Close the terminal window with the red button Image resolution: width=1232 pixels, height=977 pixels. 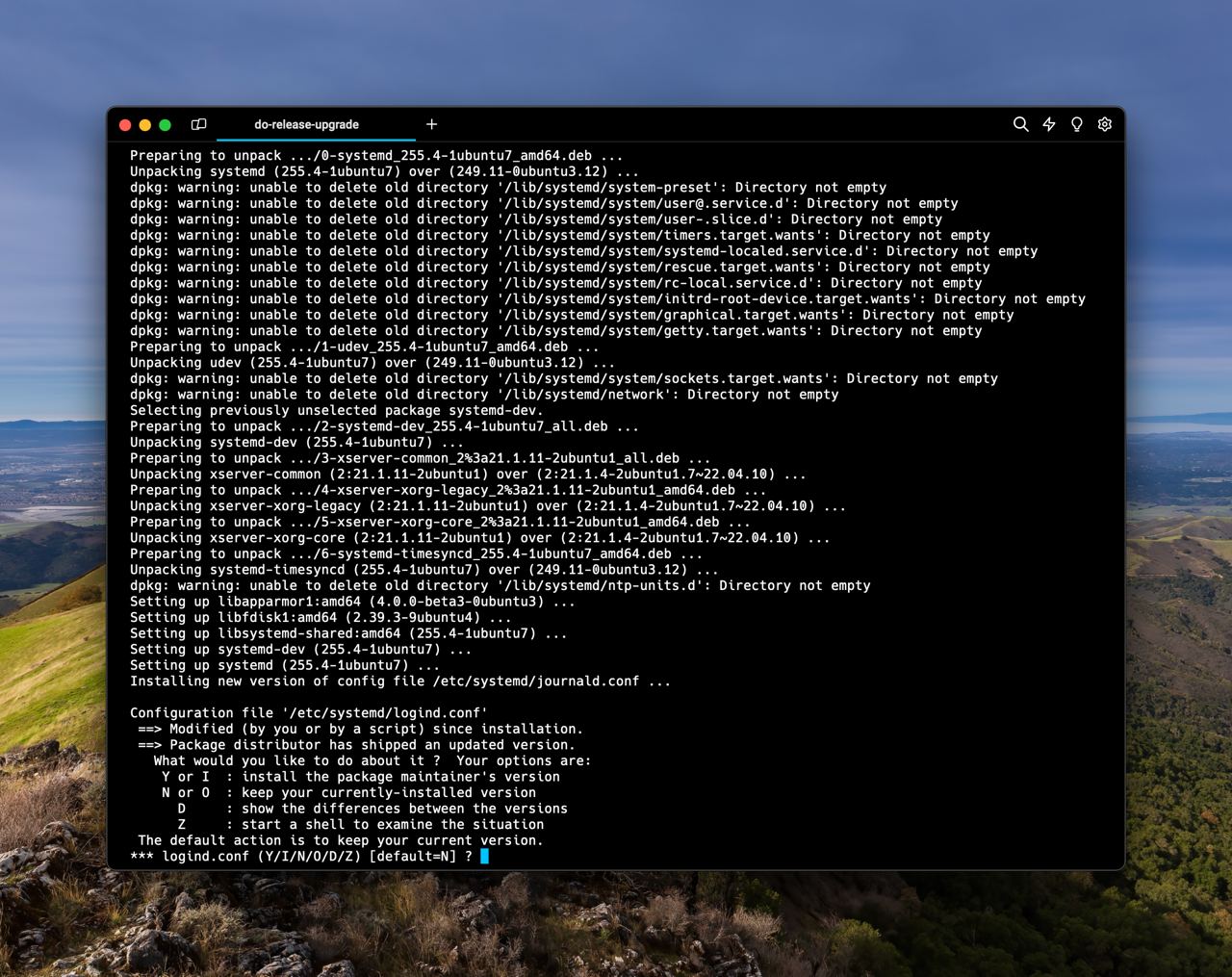tap(125, 125)
